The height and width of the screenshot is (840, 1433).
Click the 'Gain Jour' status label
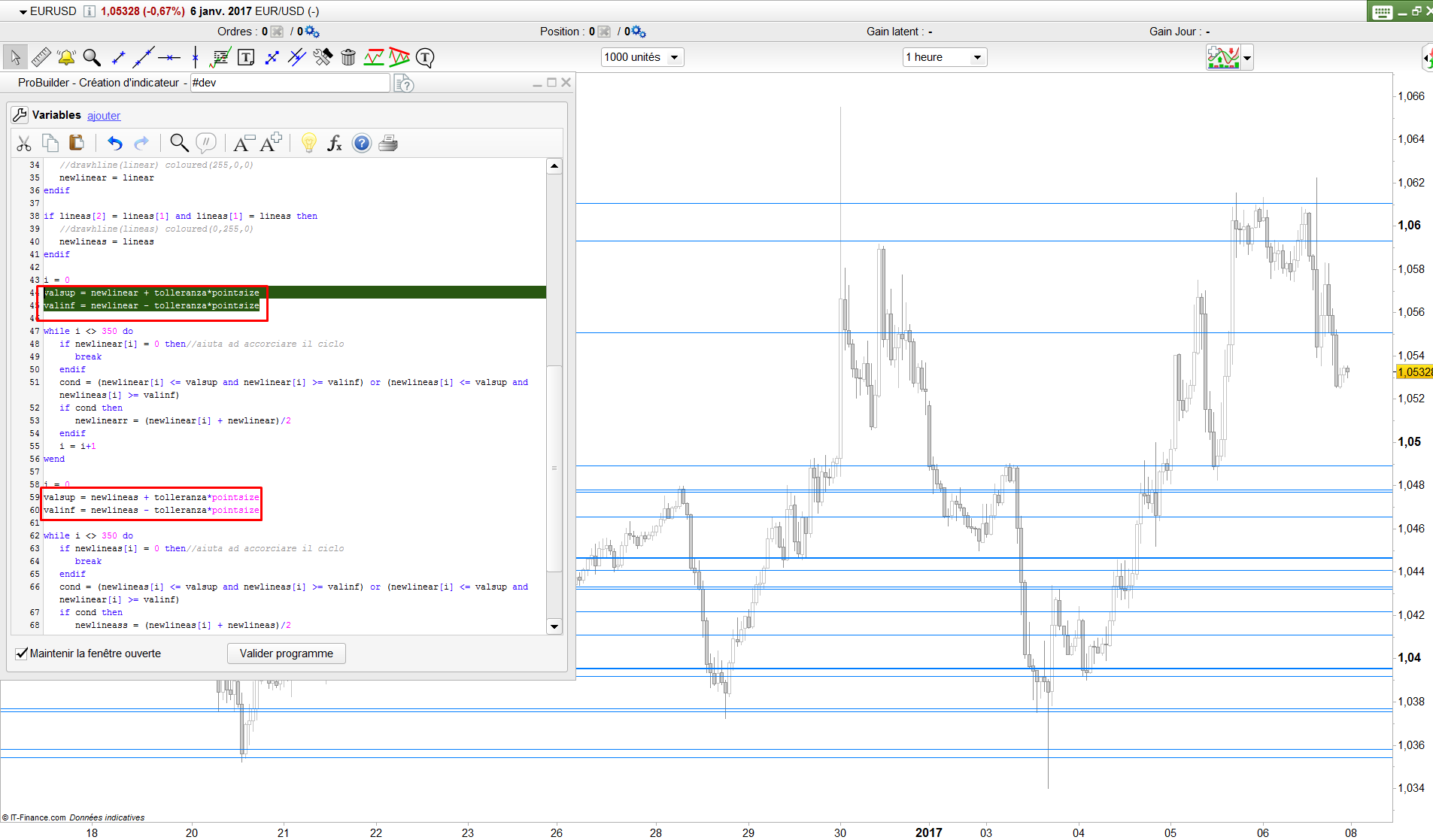(x=1179, y=32)
